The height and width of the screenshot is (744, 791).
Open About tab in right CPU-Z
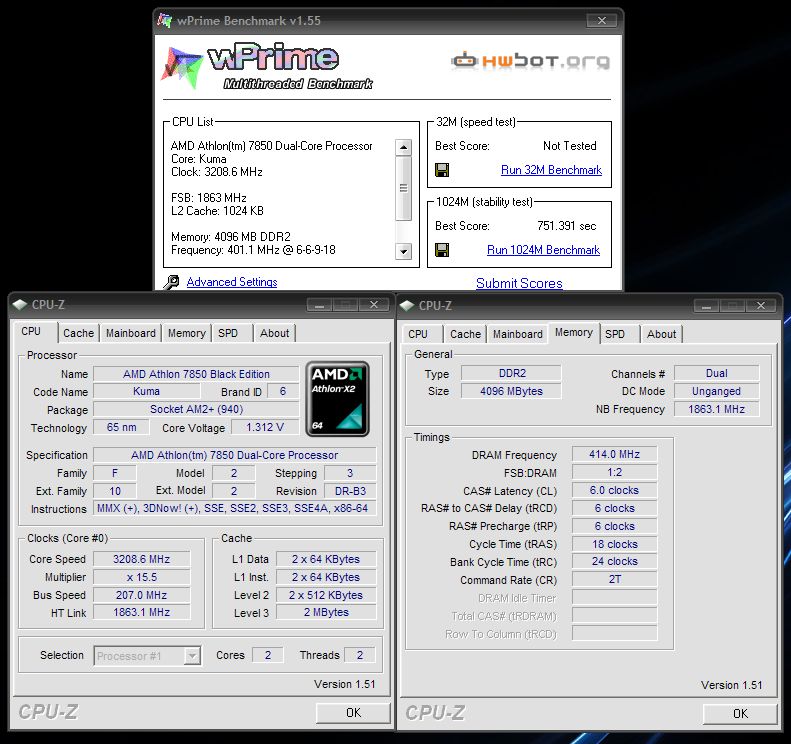661,334
